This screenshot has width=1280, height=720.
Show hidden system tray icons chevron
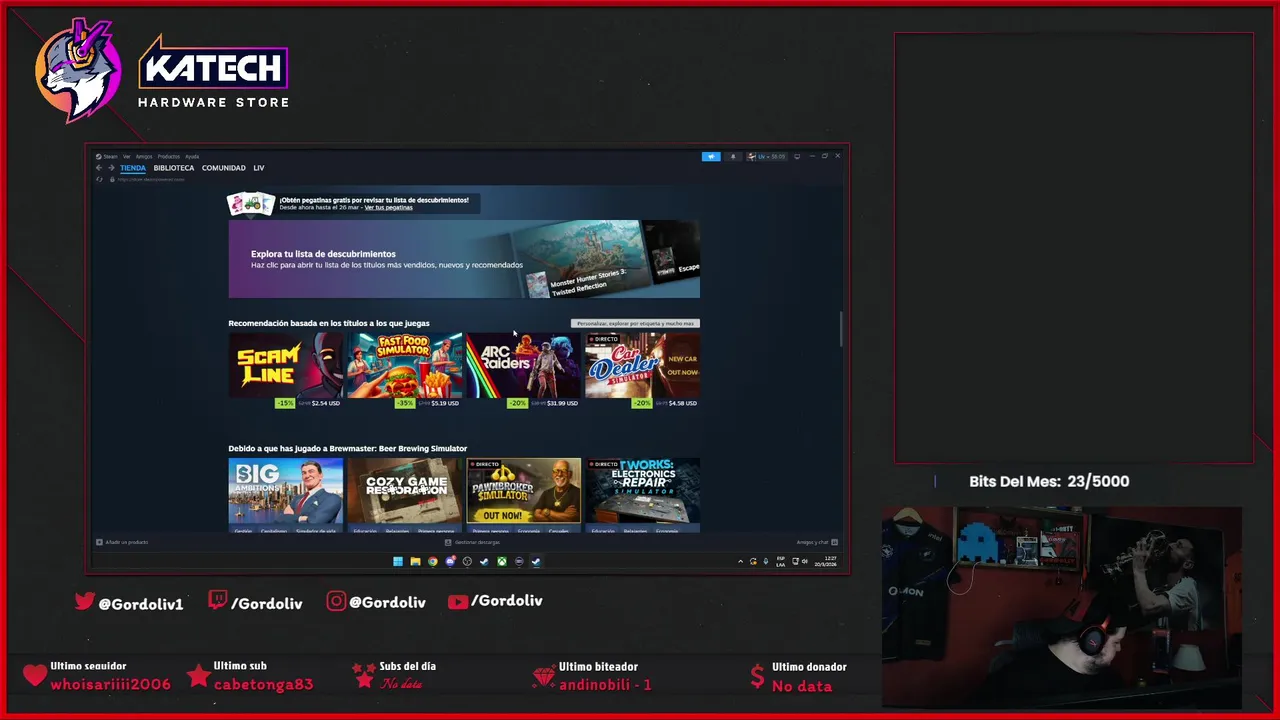coord(741,561)
